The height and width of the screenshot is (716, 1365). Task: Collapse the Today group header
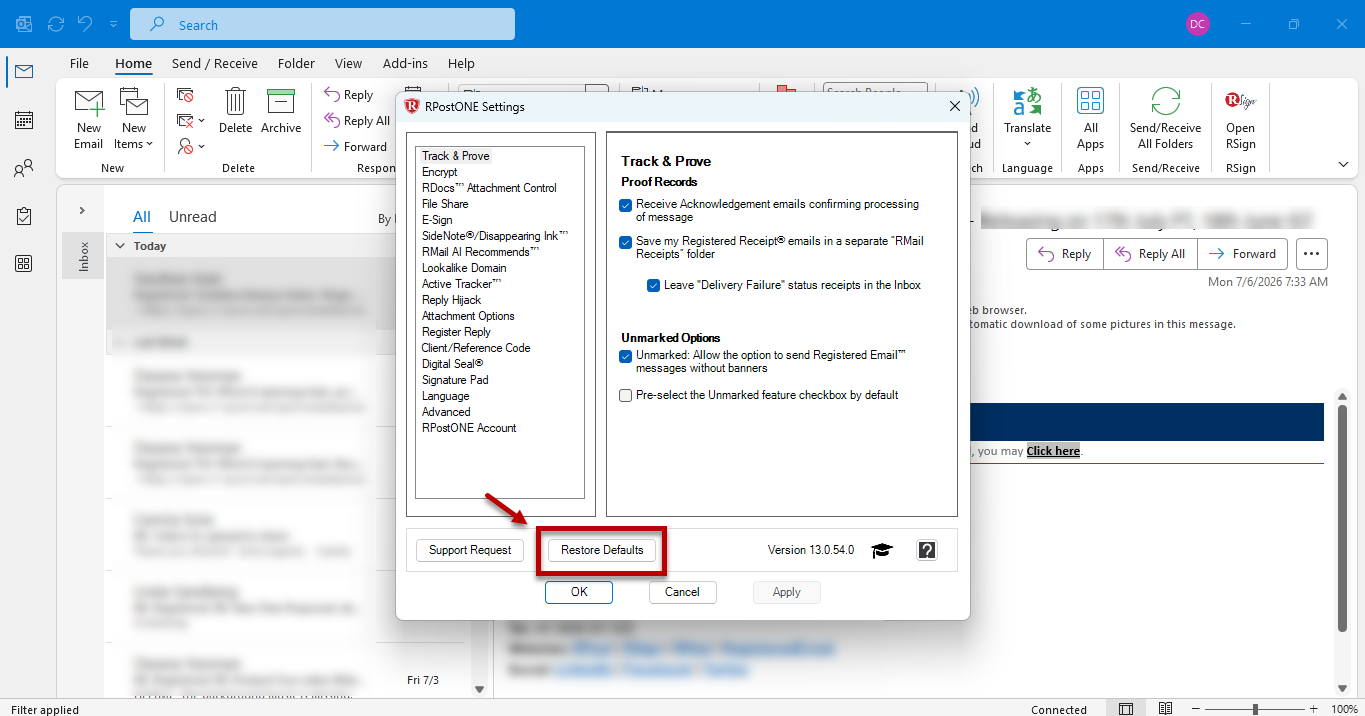click(120, 246)
